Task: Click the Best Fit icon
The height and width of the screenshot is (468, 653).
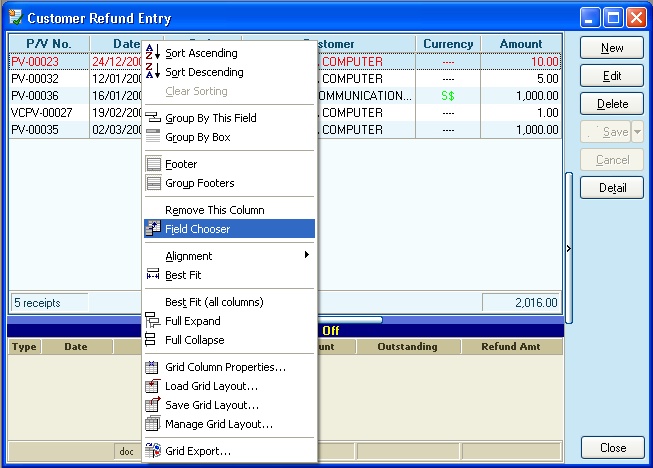Action: coord(153,274)
